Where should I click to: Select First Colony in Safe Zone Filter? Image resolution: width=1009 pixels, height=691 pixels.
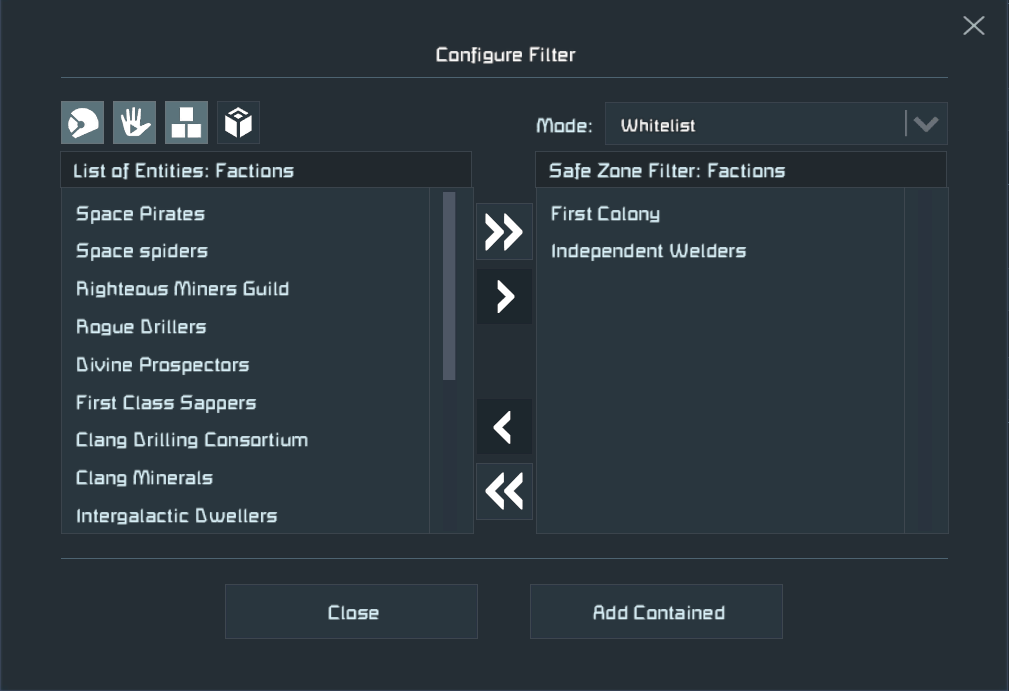[x=605, y=214]
